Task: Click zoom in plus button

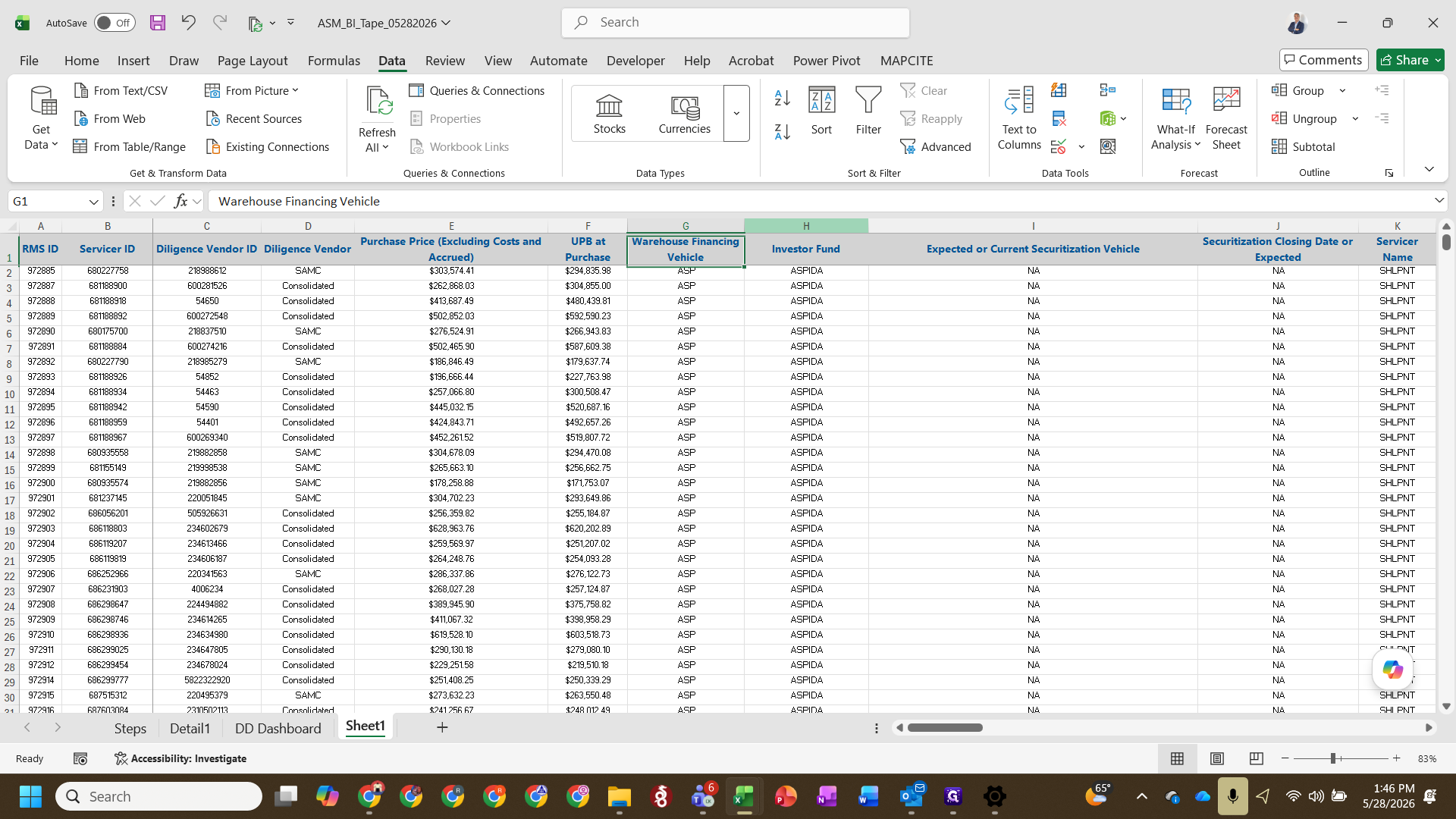Action: (x=1396, y=758)
